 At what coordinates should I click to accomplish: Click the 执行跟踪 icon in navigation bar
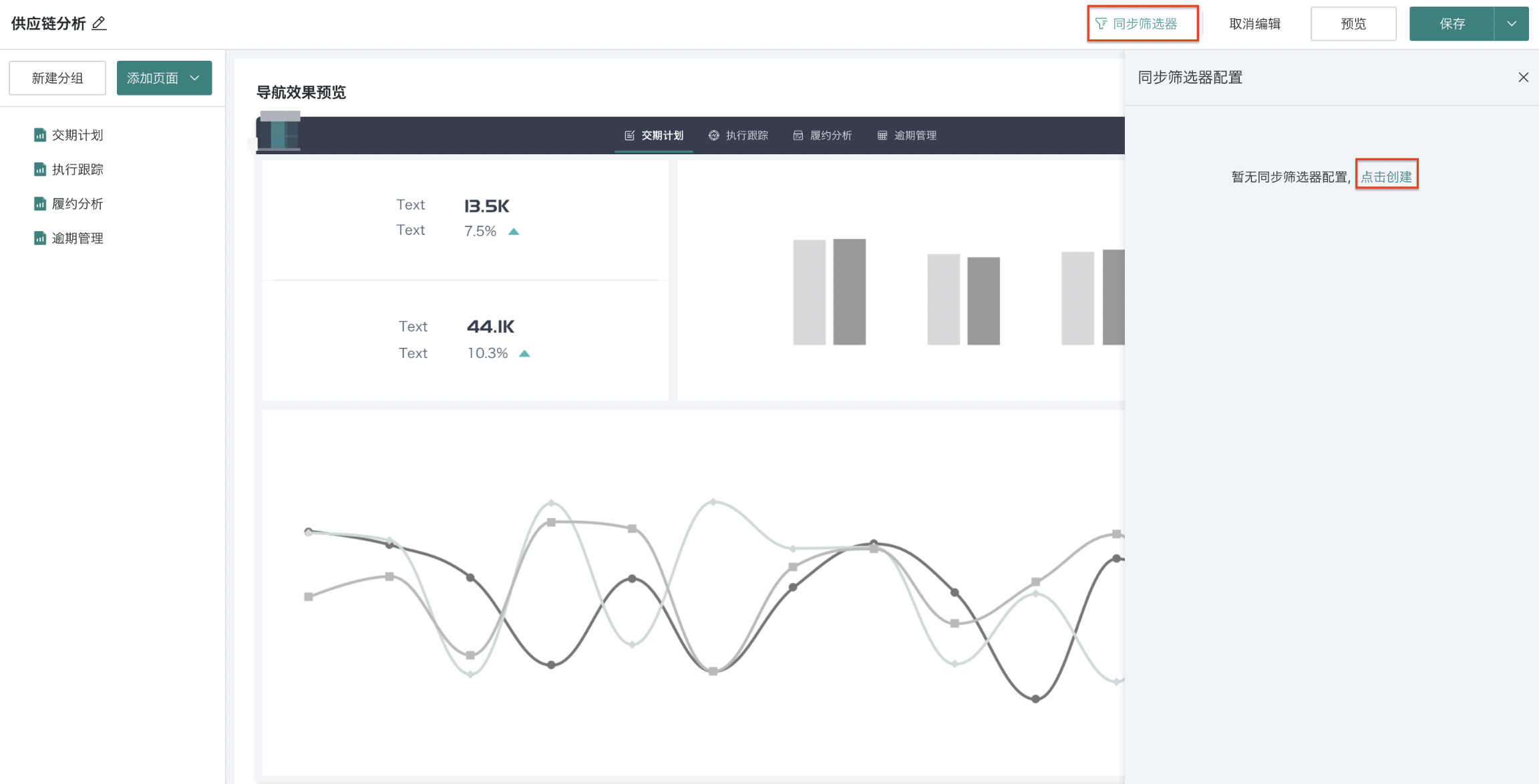713,136
